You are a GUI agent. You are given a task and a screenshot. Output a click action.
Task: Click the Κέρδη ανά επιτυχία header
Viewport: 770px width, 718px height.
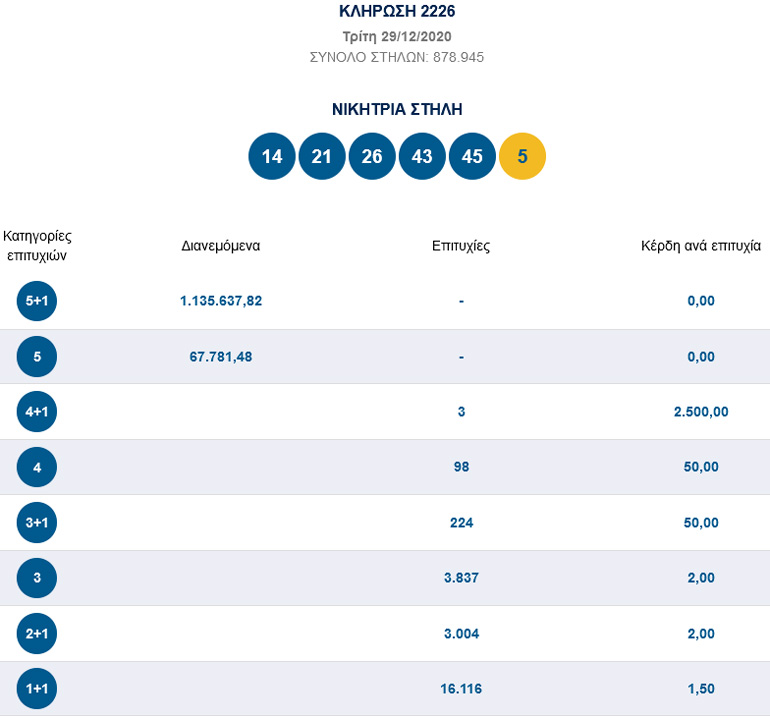pyautogui.click(x=701, y=246)
